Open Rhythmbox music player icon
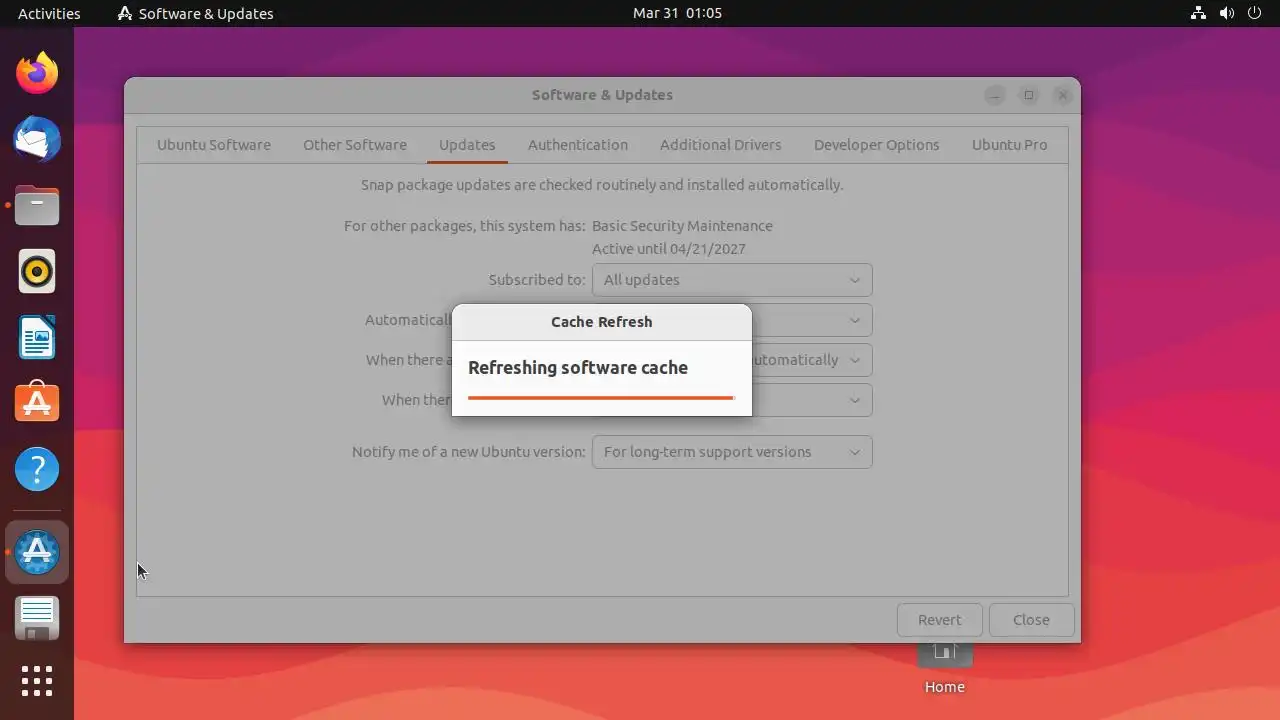This screenshot has height=720, width=1280. coord(37,271)
